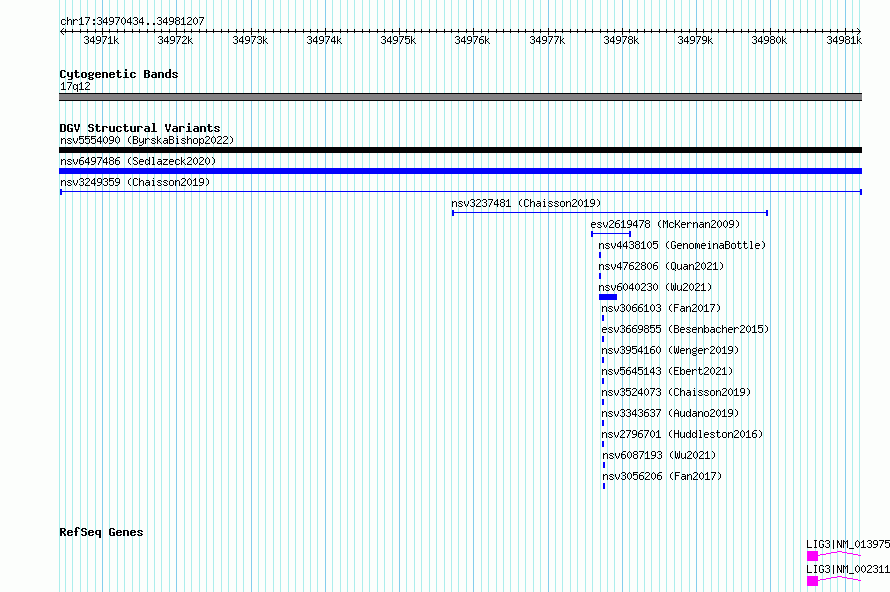Click the nsv6497486 blue variant bar
890x592 pixels.
point(460,171)
